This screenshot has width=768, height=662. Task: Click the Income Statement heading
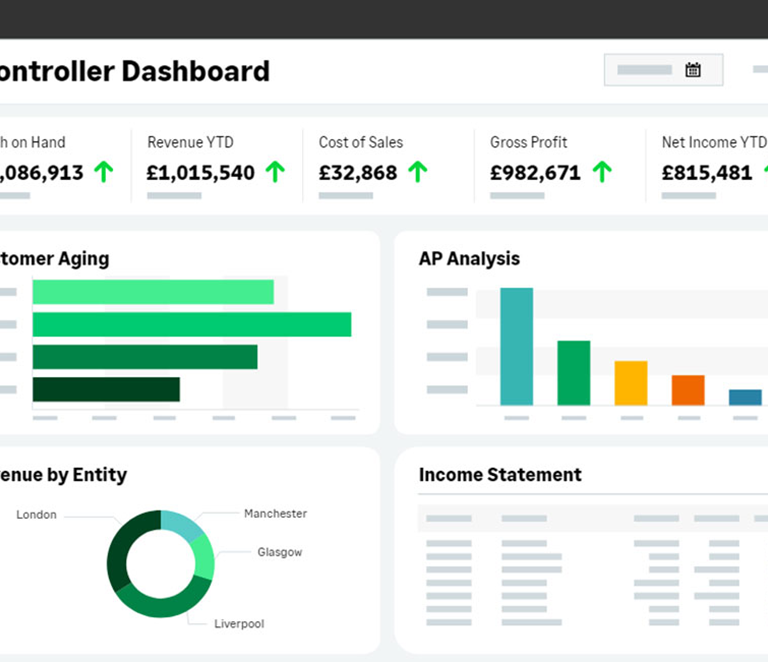click(x=500, y=474)
